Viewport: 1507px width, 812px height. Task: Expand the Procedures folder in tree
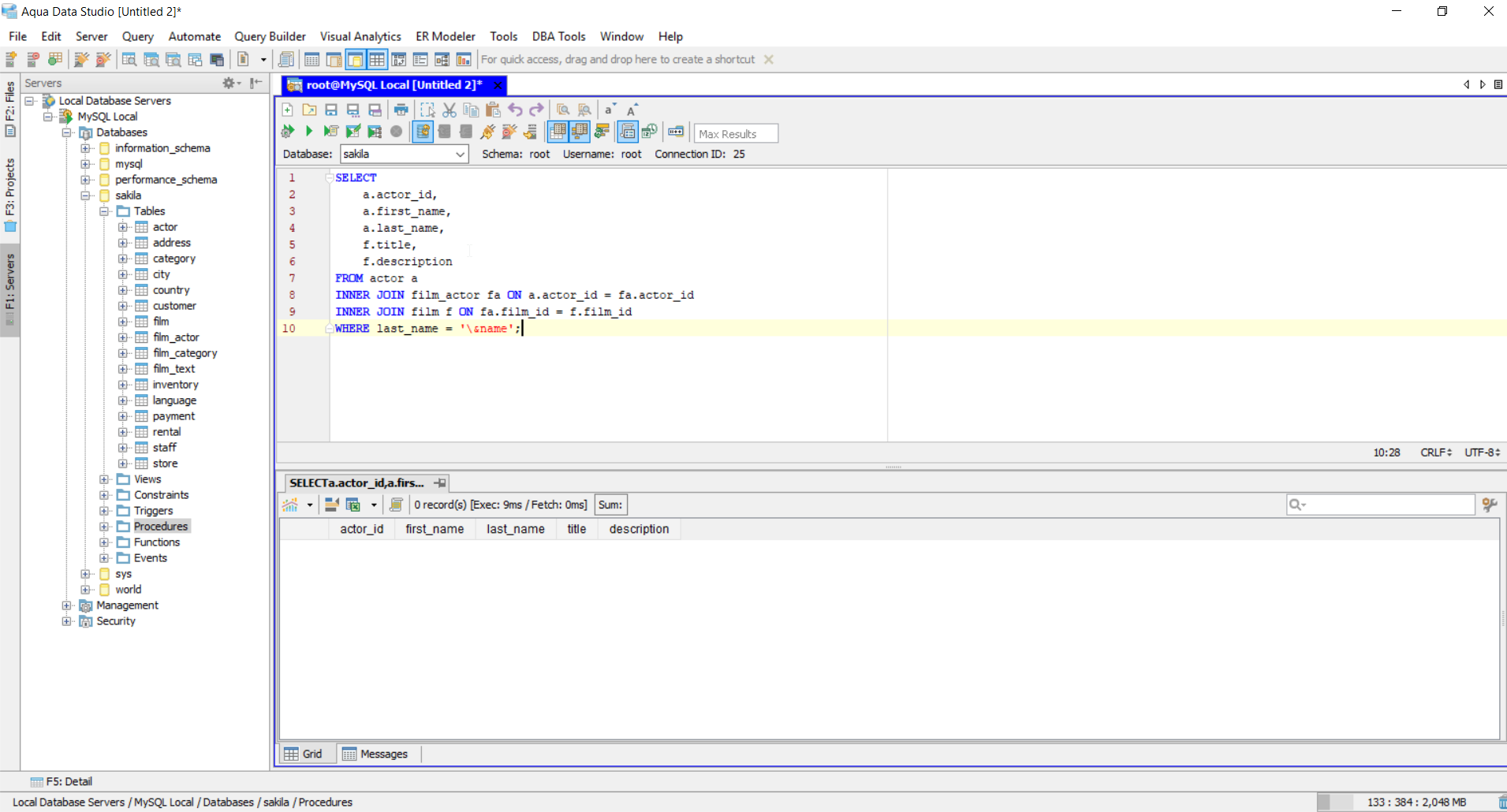(104, 527)
